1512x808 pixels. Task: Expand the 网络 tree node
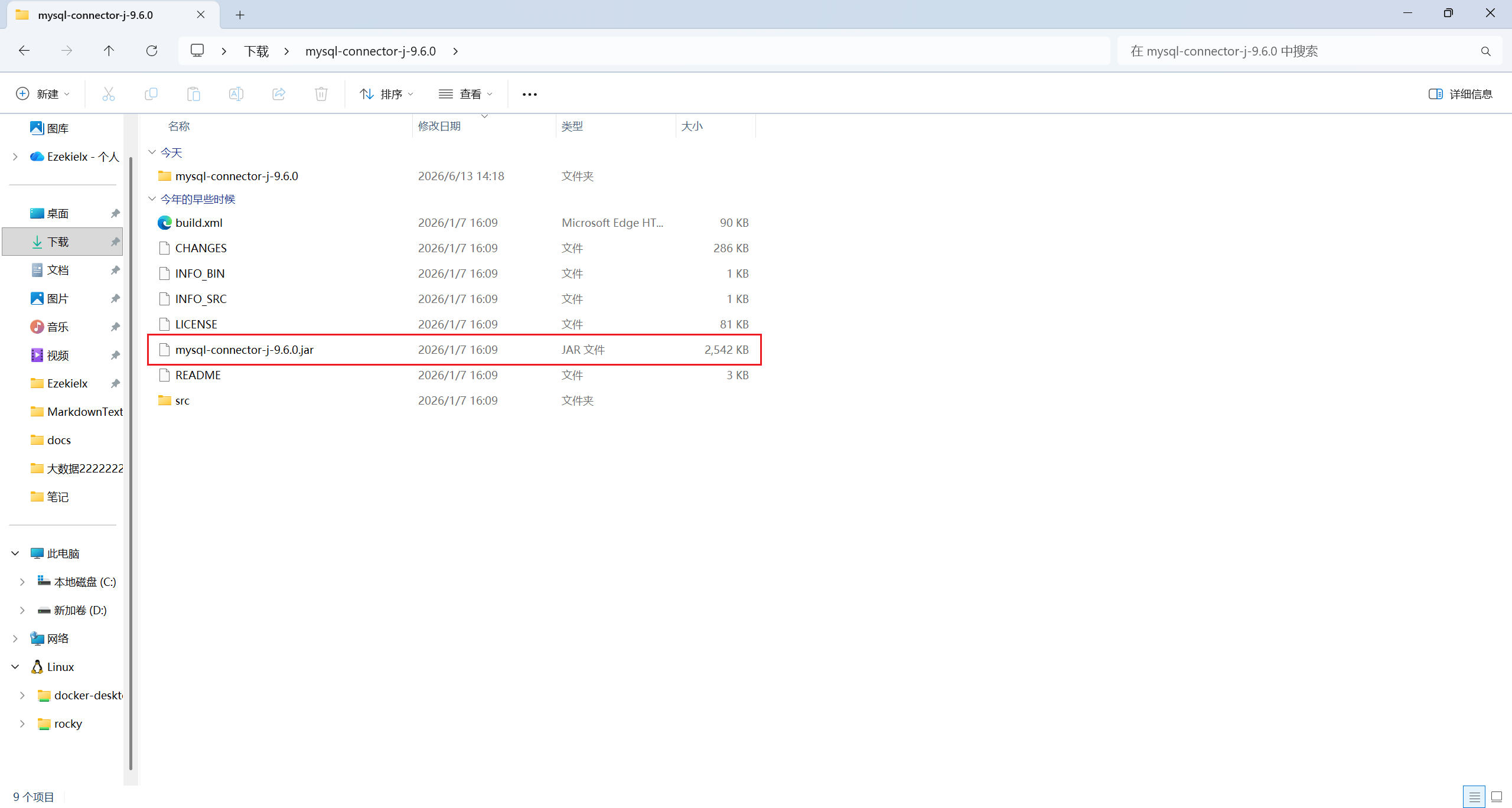15,638
